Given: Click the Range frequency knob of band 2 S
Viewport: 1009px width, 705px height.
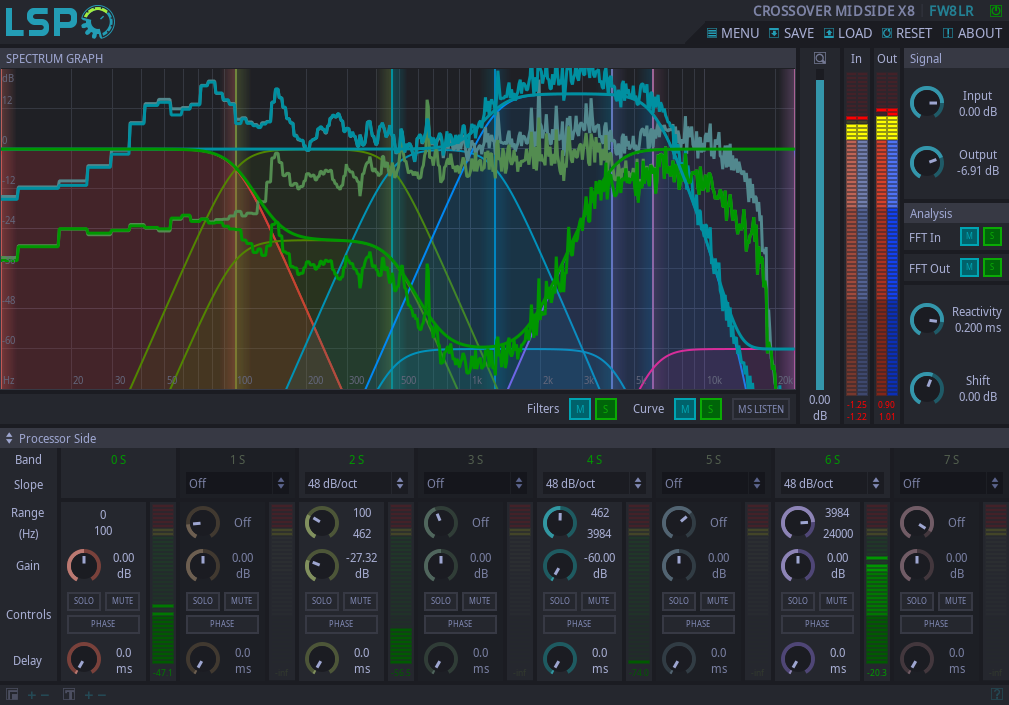Looking at the screenshot, I should (x=322, y=523).
